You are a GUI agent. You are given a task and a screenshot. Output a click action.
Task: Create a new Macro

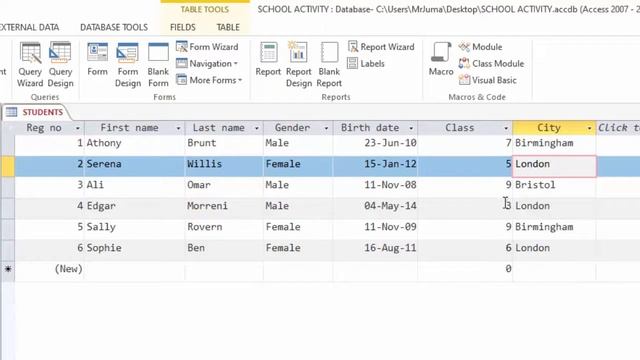441,60
